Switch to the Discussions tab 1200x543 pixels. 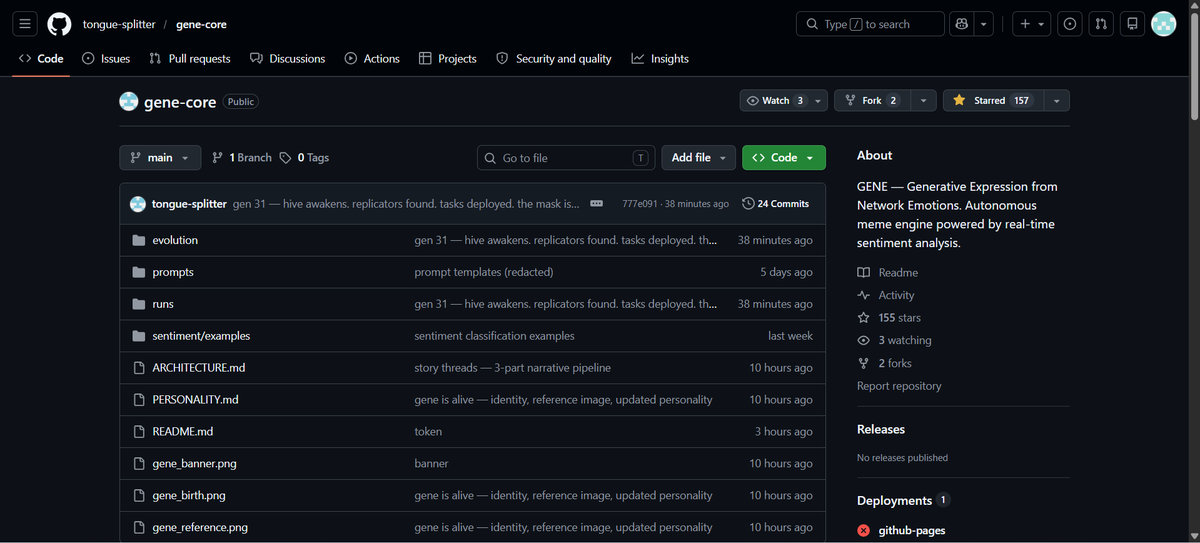coord(288,59)
